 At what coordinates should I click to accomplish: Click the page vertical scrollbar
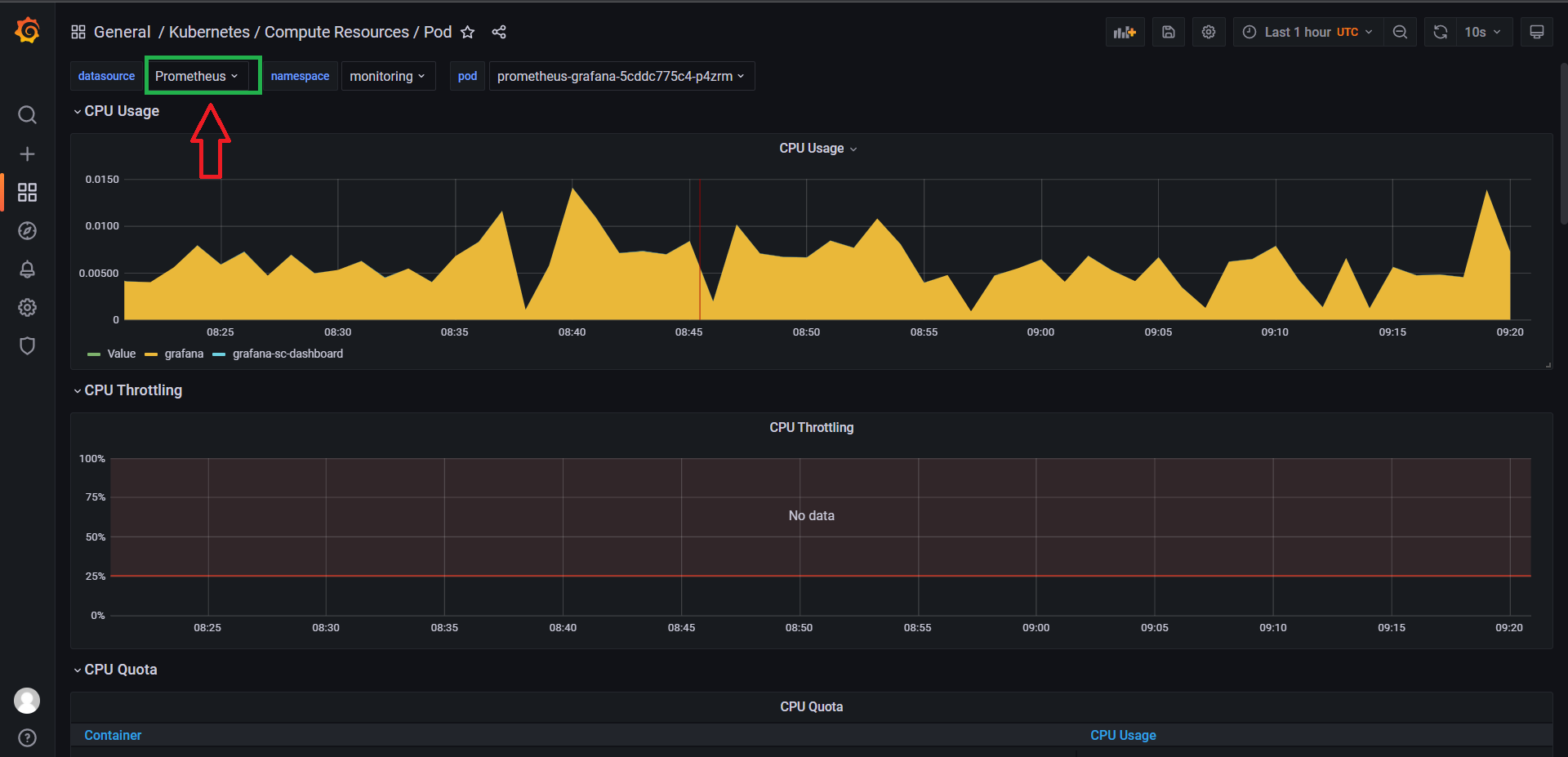coord(1563,143)
